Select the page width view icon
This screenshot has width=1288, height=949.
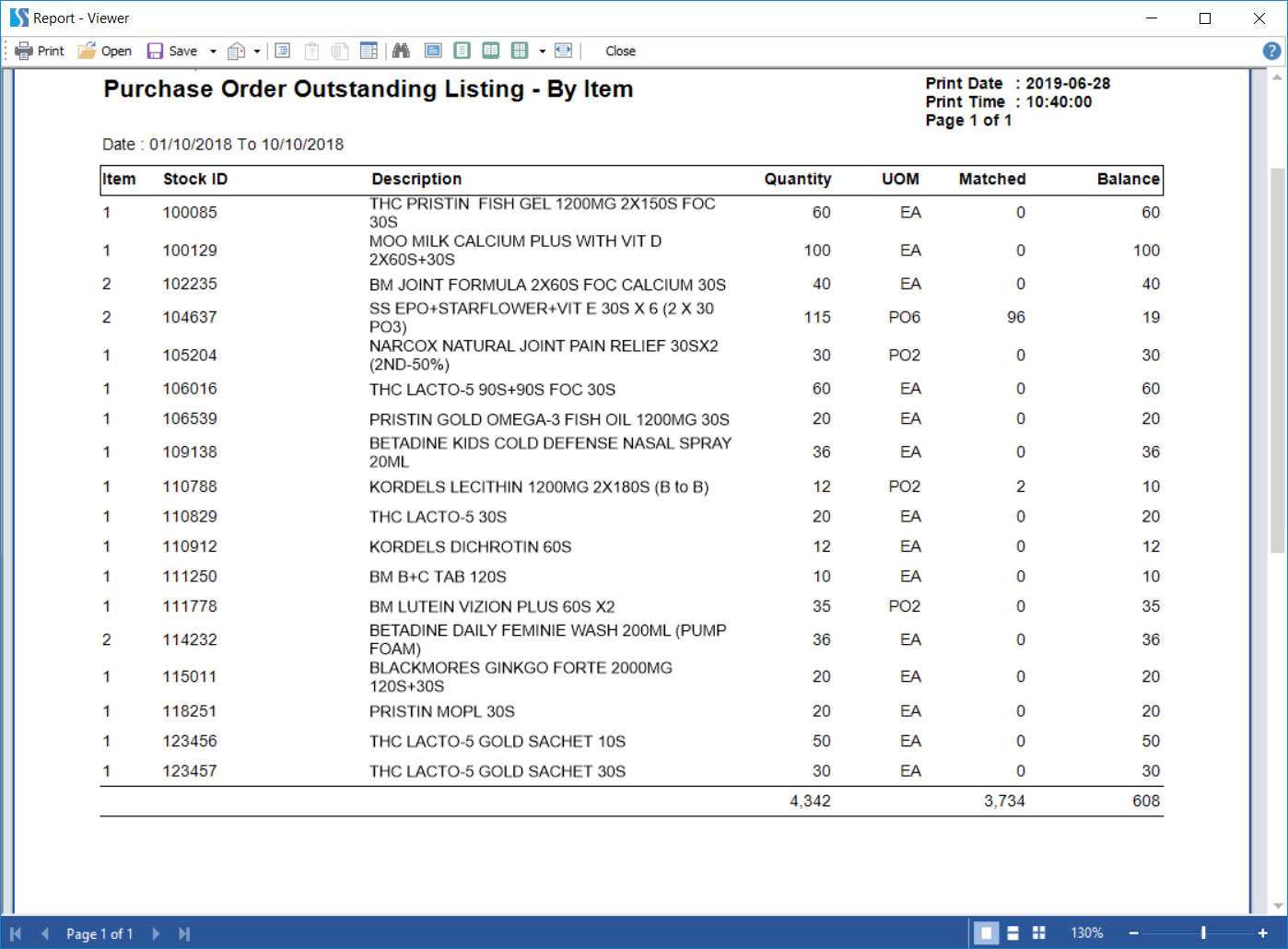433,51
